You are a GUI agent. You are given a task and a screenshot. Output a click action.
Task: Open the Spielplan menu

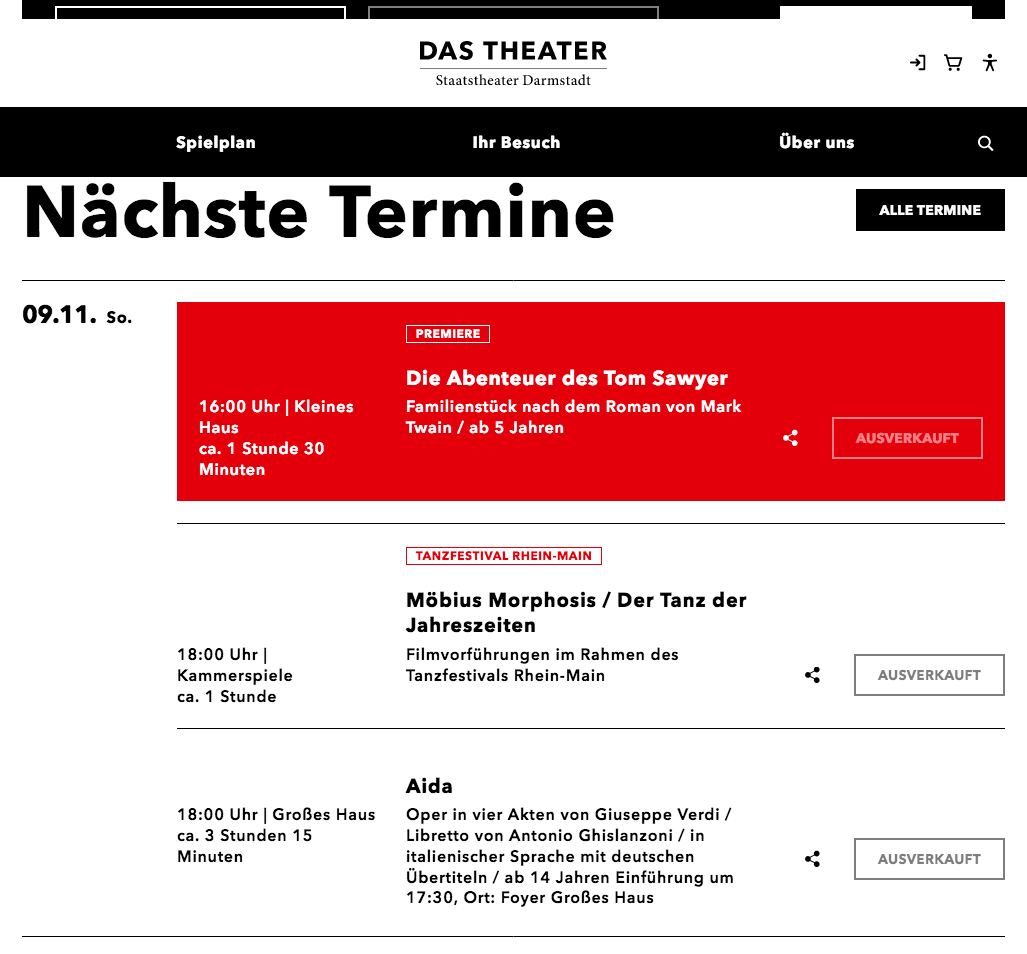[x=215, y=142]
